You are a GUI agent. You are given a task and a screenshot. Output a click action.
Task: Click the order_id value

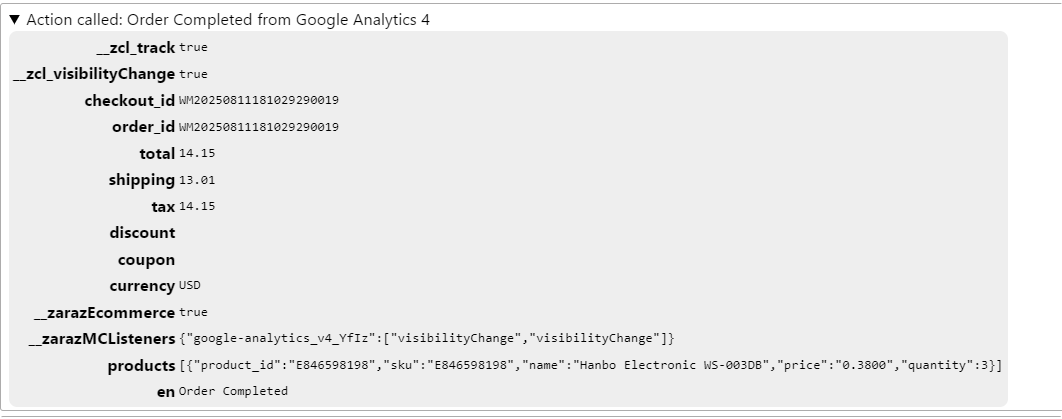click(x=259, y=127)
